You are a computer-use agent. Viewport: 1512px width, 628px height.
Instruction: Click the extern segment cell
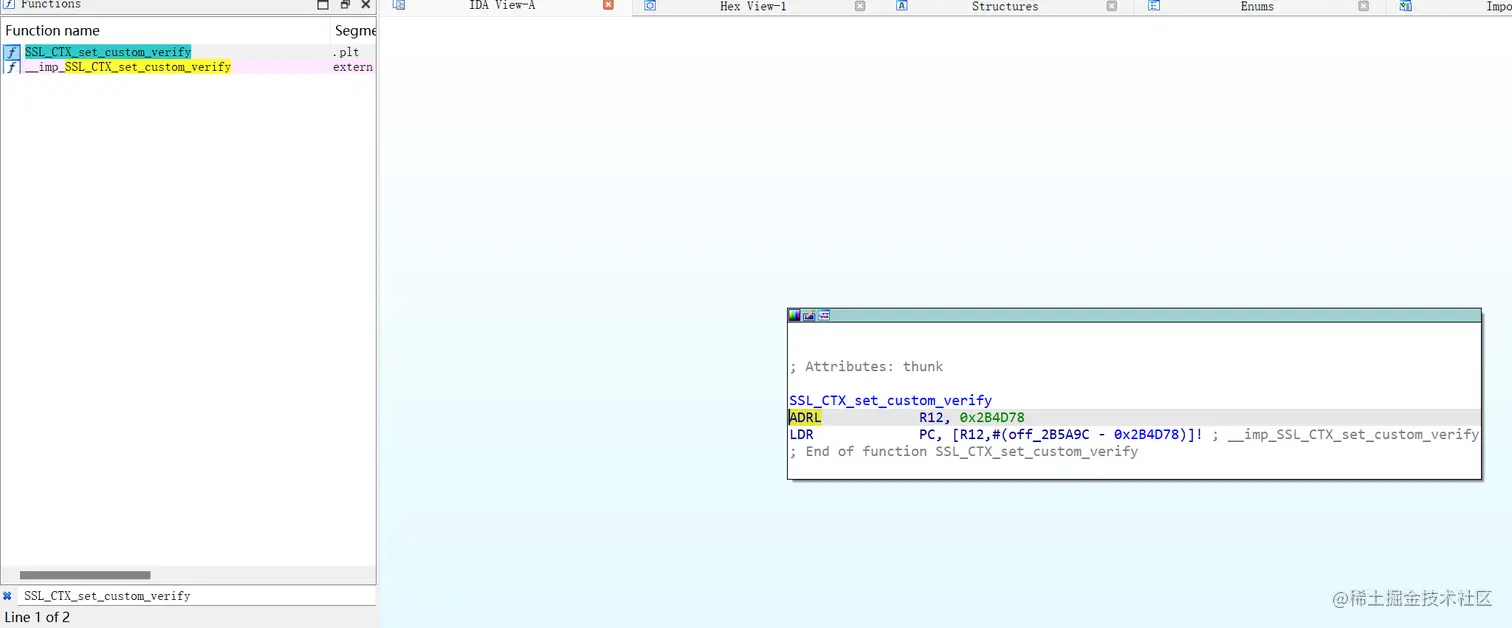353,67
